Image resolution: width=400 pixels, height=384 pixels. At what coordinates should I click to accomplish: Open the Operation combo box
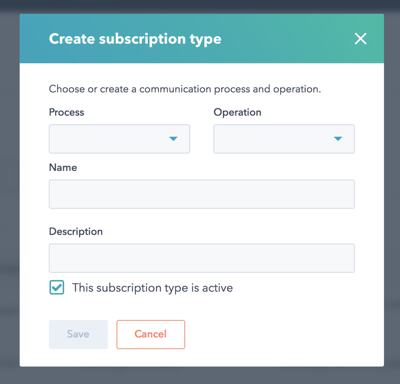tap(284, 139)
